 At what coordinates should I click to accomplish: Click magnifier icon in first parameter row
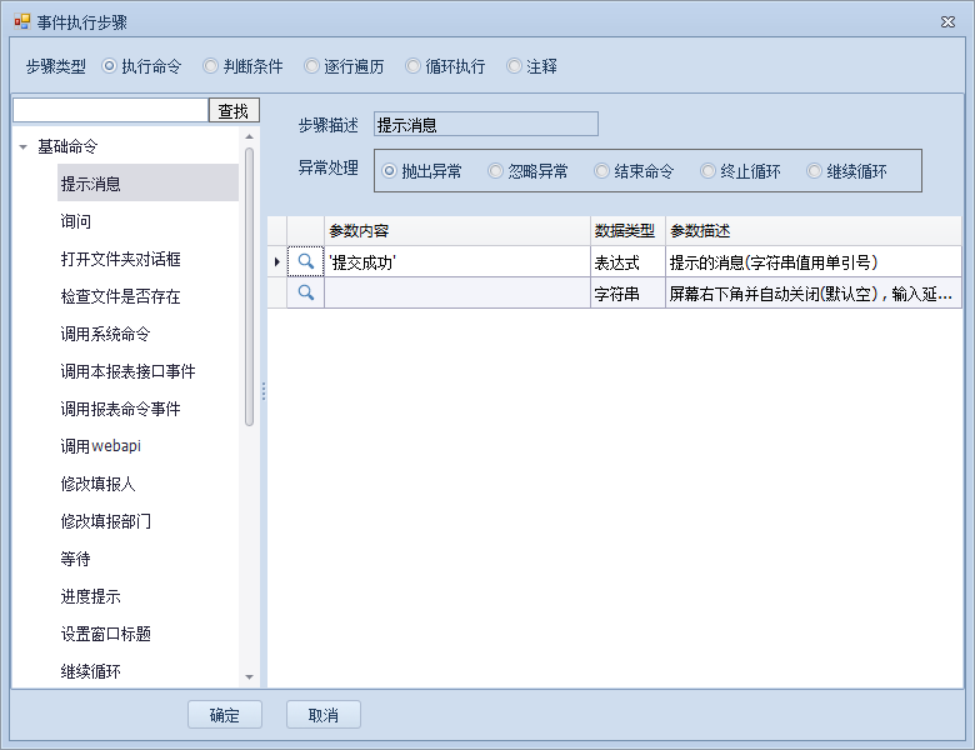click(307, 262)
